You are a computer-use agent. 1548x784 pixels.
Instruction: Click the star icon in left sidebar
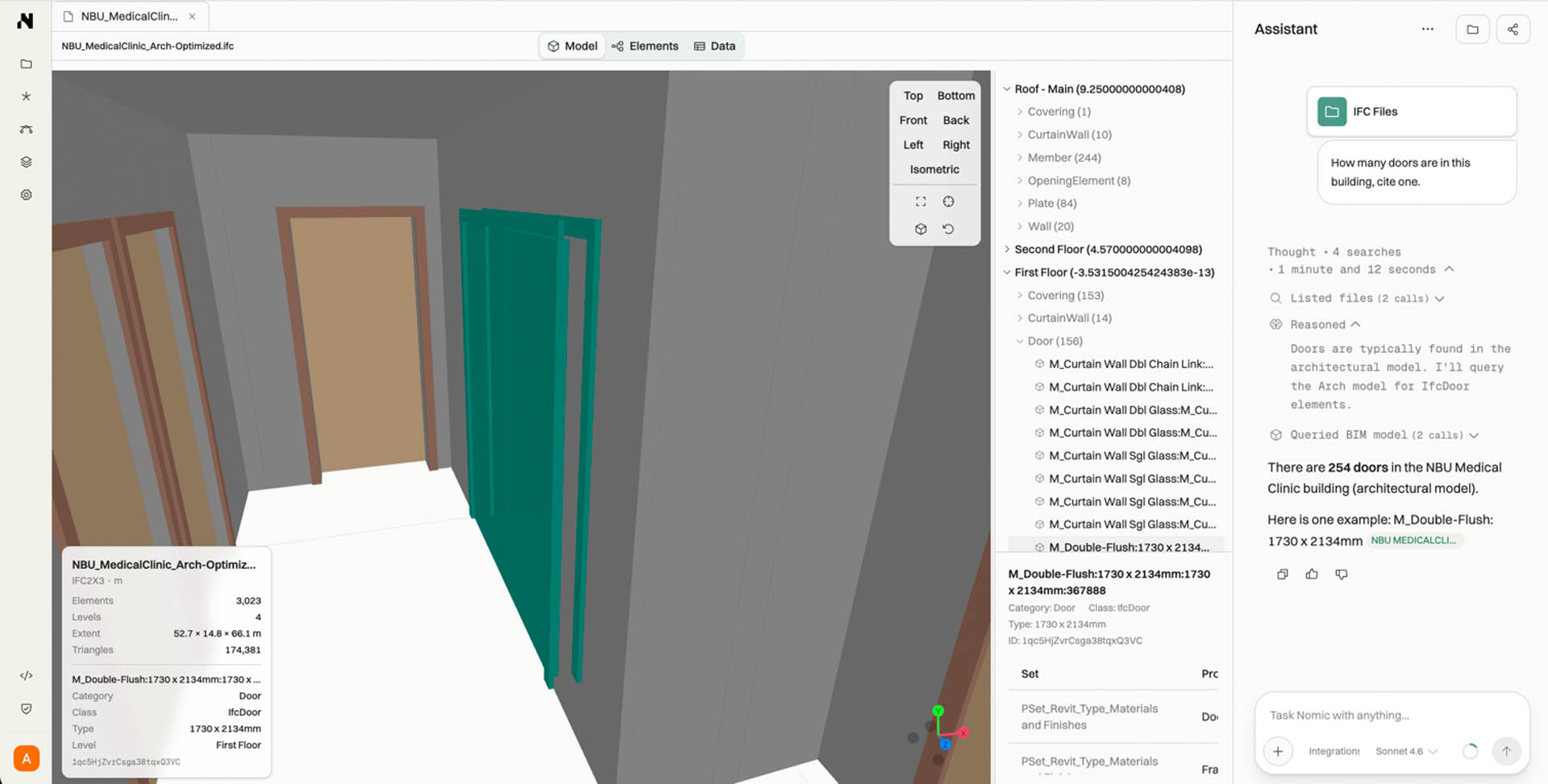[26, 96]
